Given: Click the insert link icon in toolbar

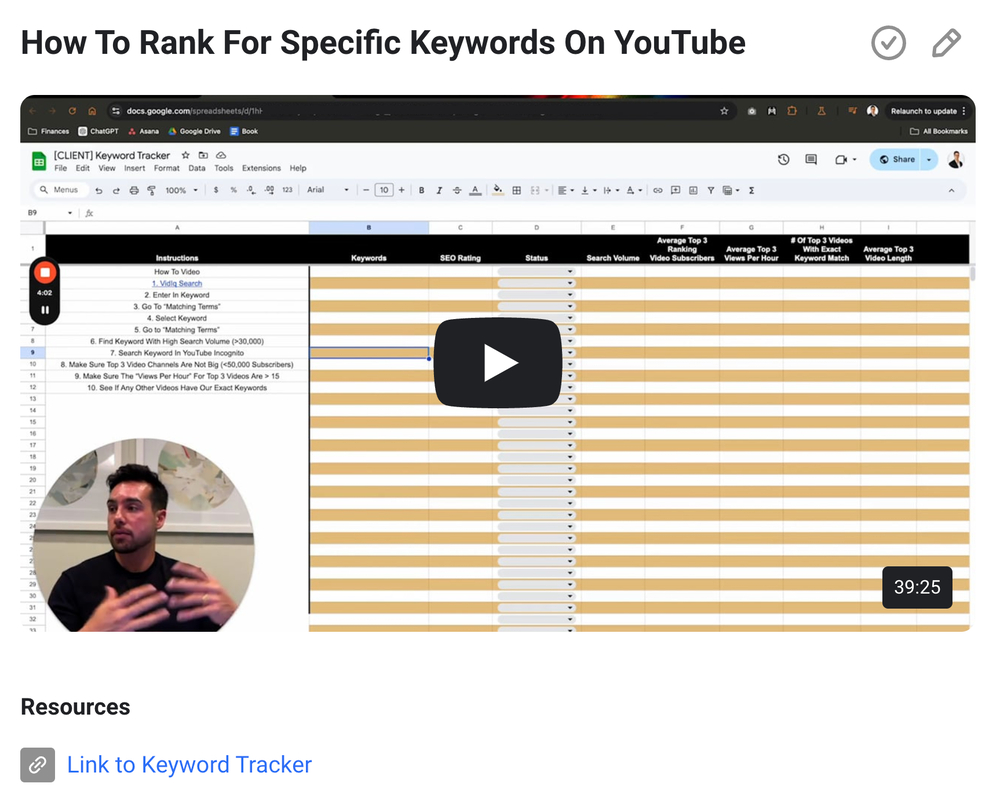Looking at the screenshot, I should tap(658, 190).
